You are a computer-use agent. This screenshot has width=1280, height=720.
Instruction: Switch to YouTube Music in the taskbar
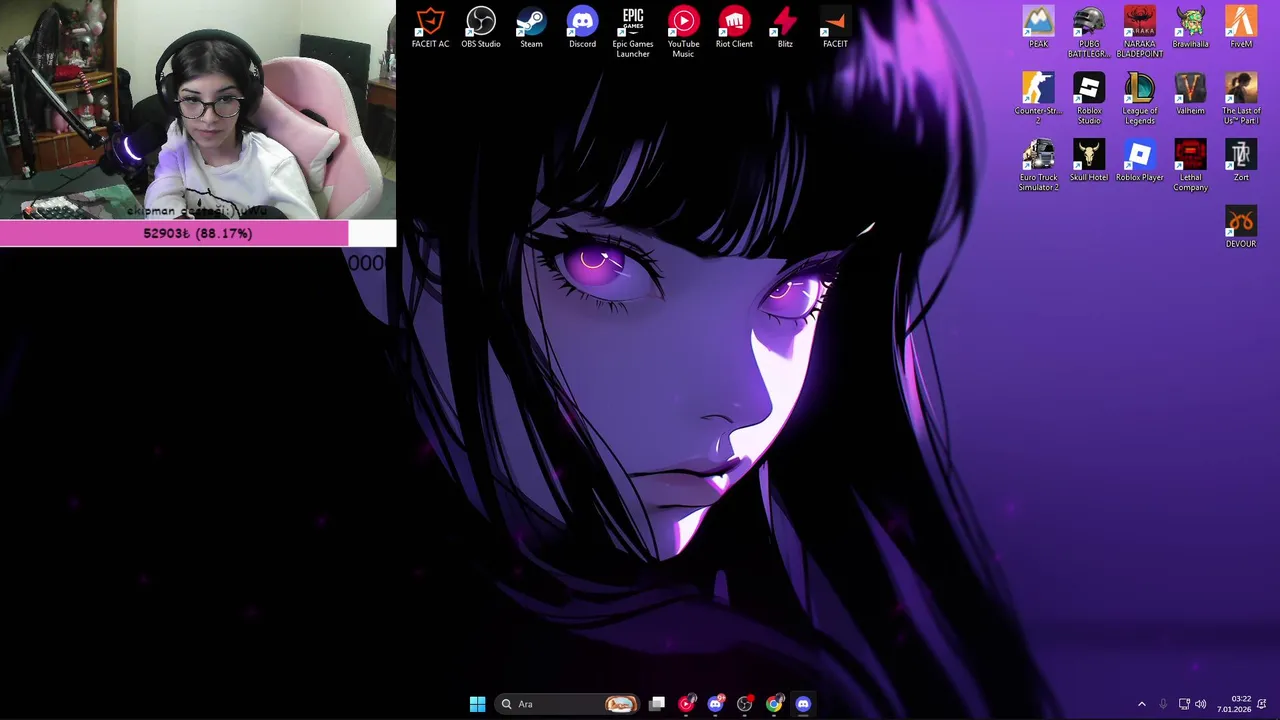(x=686, y=704)
